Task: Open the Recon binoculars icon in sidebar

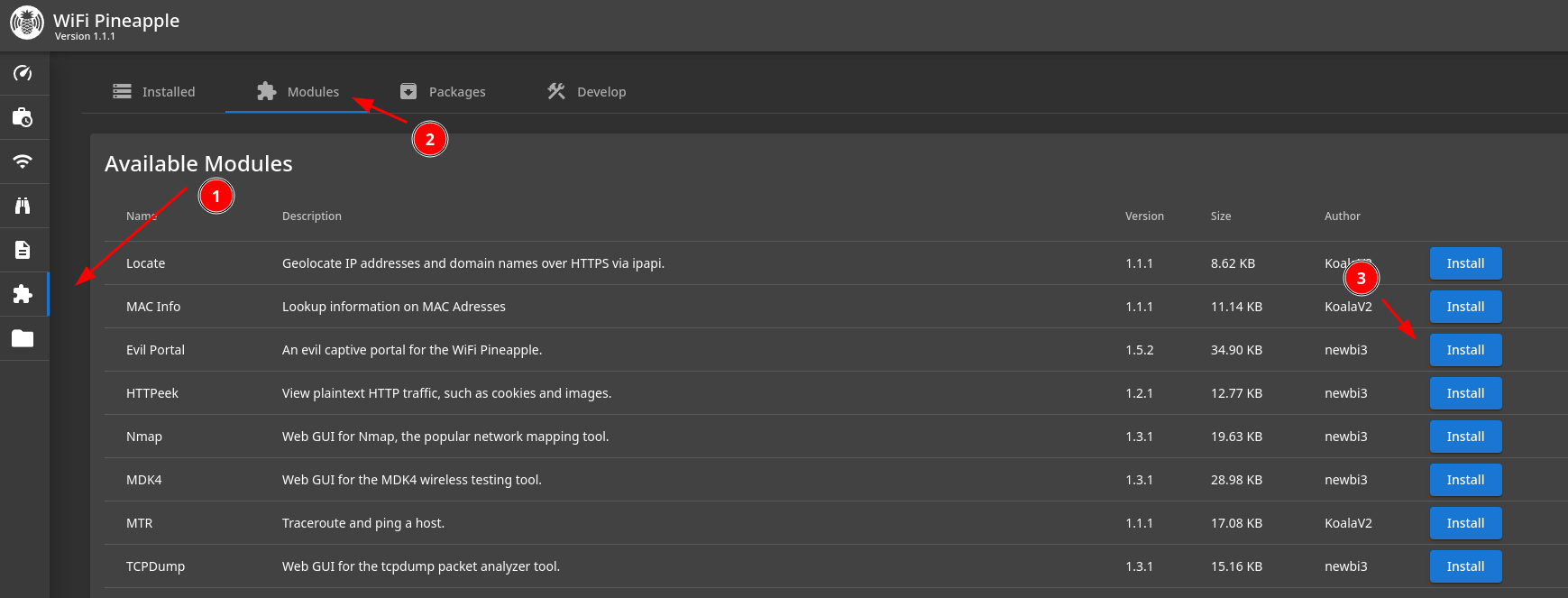Action: tap(23, 206)
